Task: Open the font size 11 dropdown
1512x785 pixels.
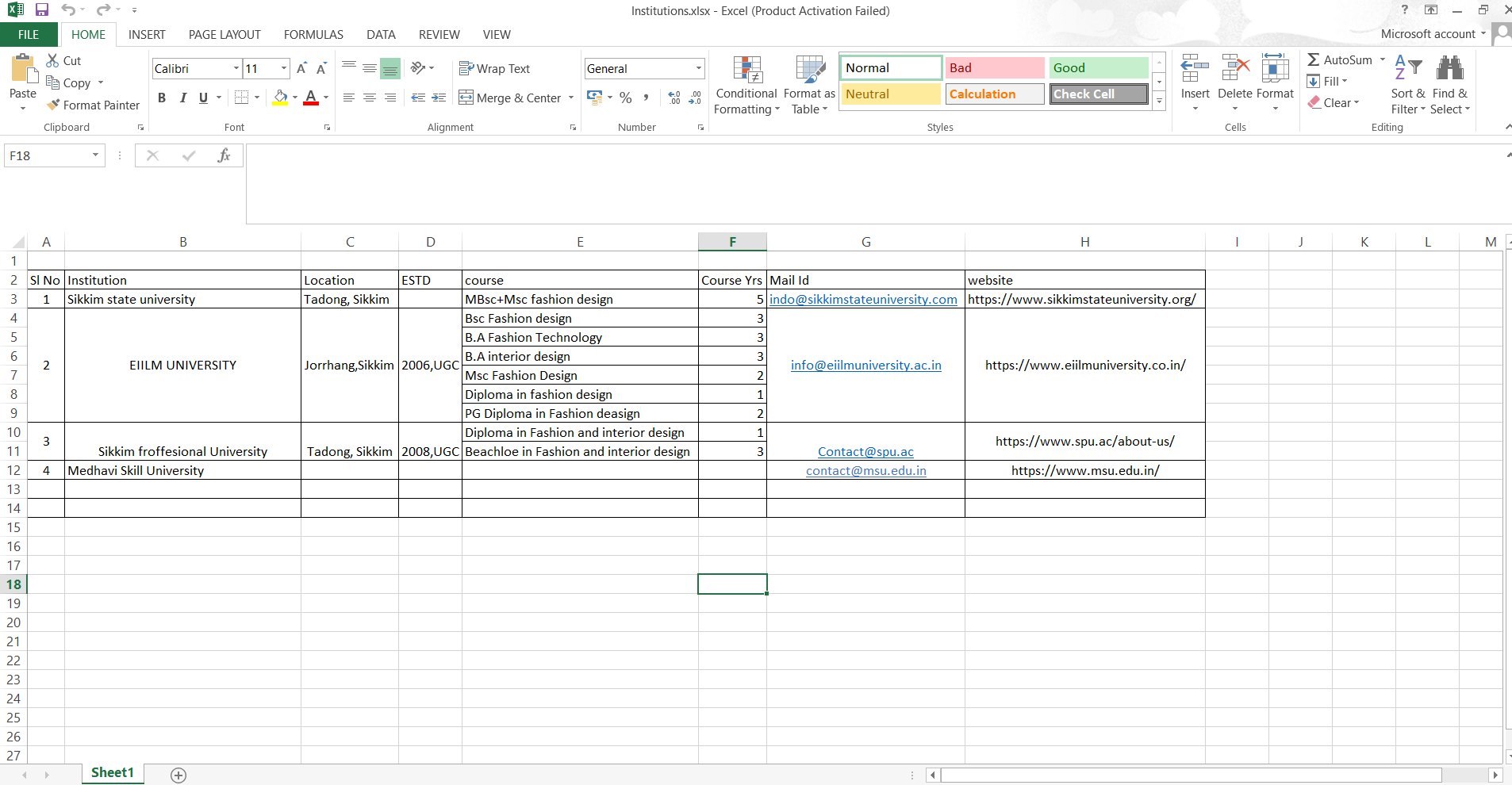Action: click(x=284, y=68)
